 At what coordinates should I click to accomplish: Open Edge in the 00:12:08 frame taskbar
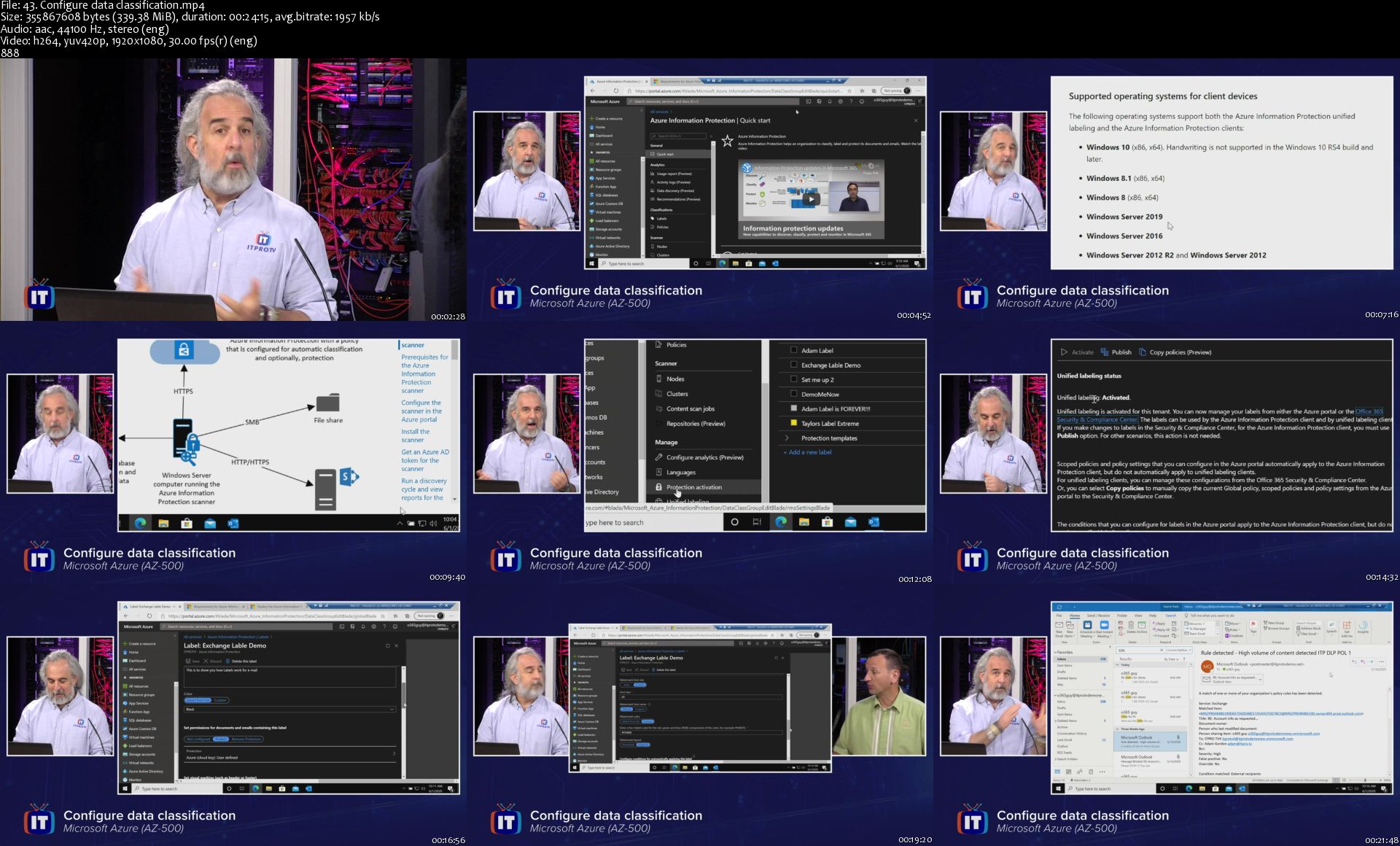coord(780,522)
